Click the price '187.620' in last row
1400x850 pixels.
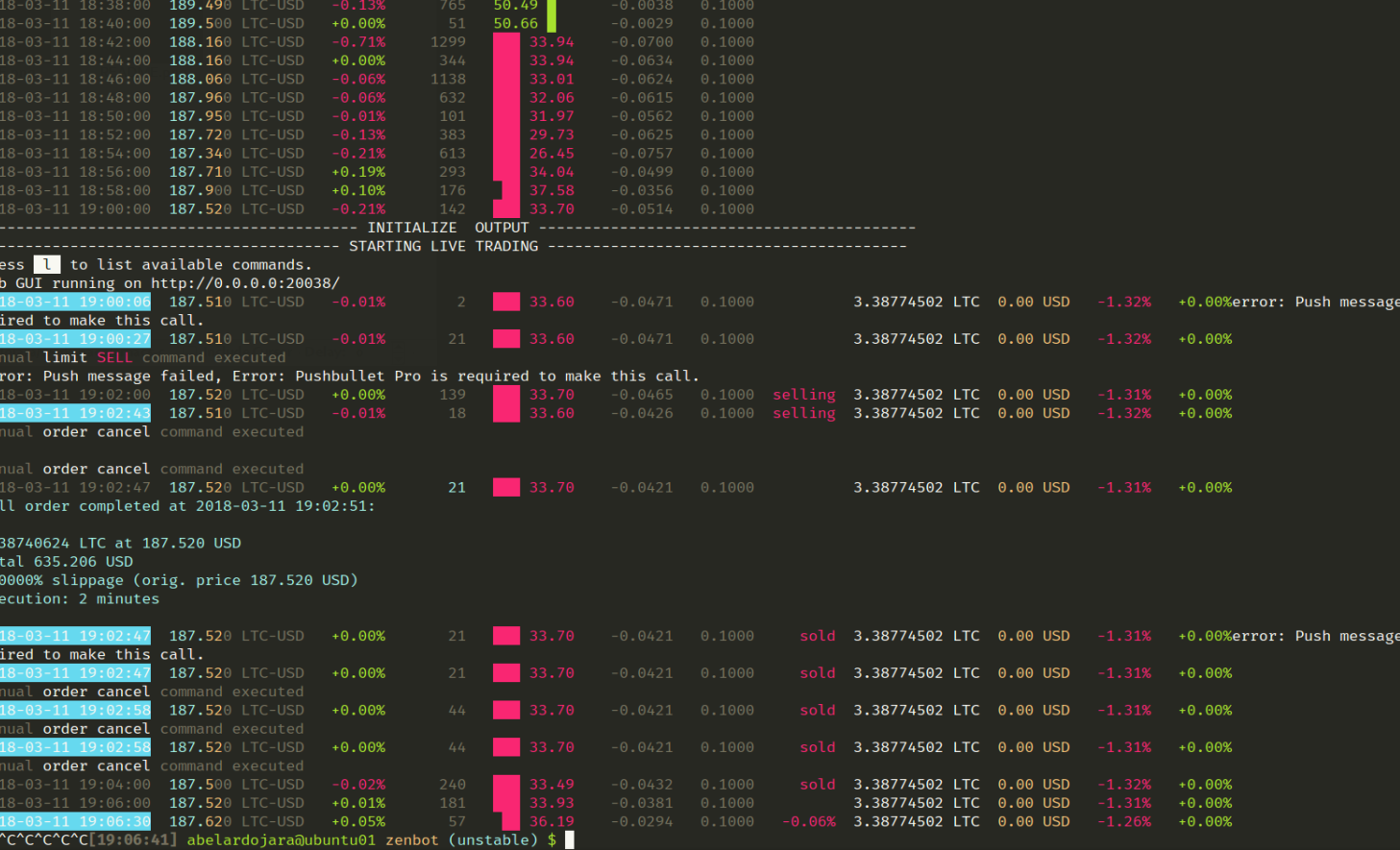point(200,822)
